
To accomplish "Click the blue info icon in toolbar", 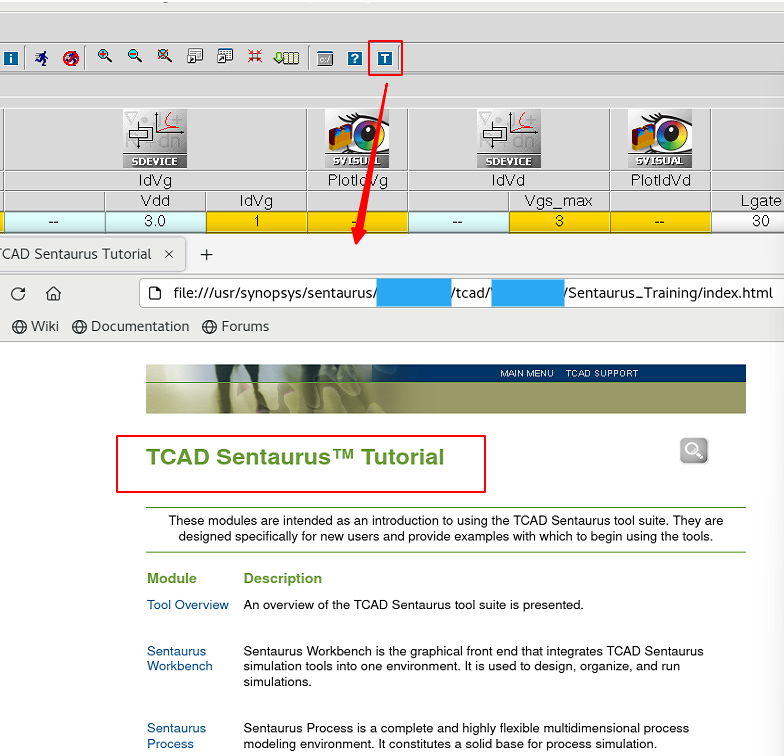I will pos(11,58).
